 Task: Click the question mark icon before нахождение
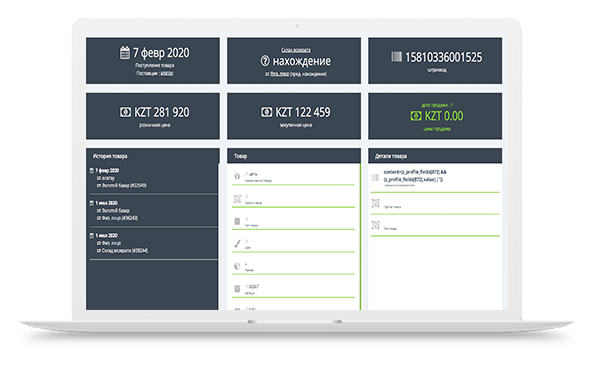[265, 61]
